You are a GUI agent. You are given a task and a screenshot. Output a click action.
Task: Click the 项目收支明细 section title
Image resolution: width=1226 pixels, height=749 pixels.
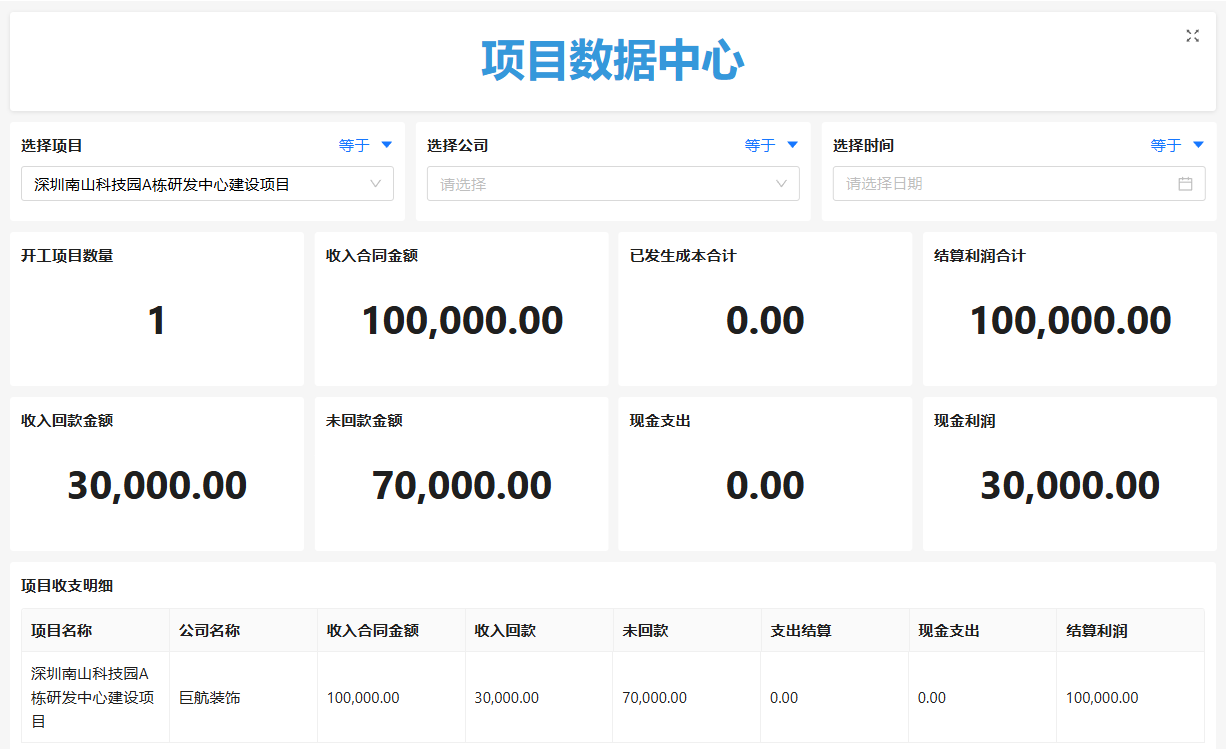pyautogui.click(x=67, y=586)
